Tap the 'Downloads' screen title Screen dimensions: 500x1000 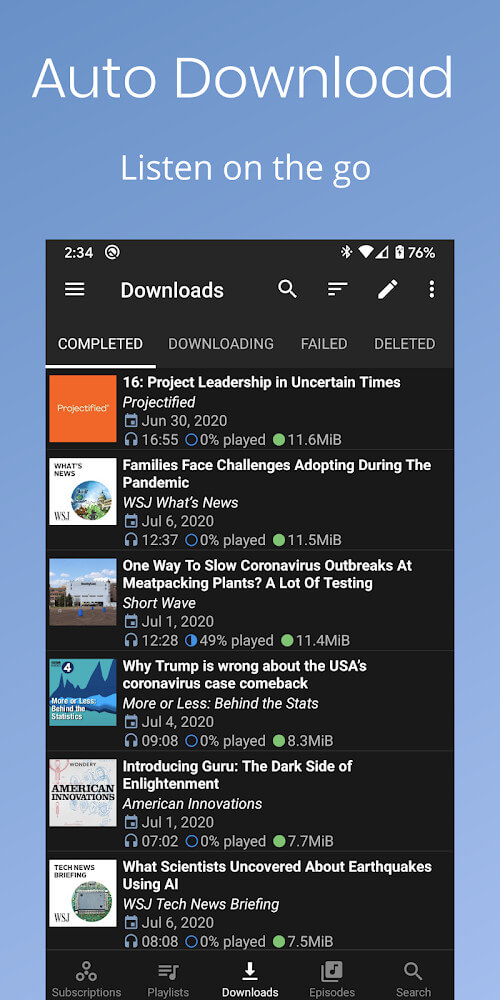click(x=172, y=290)
